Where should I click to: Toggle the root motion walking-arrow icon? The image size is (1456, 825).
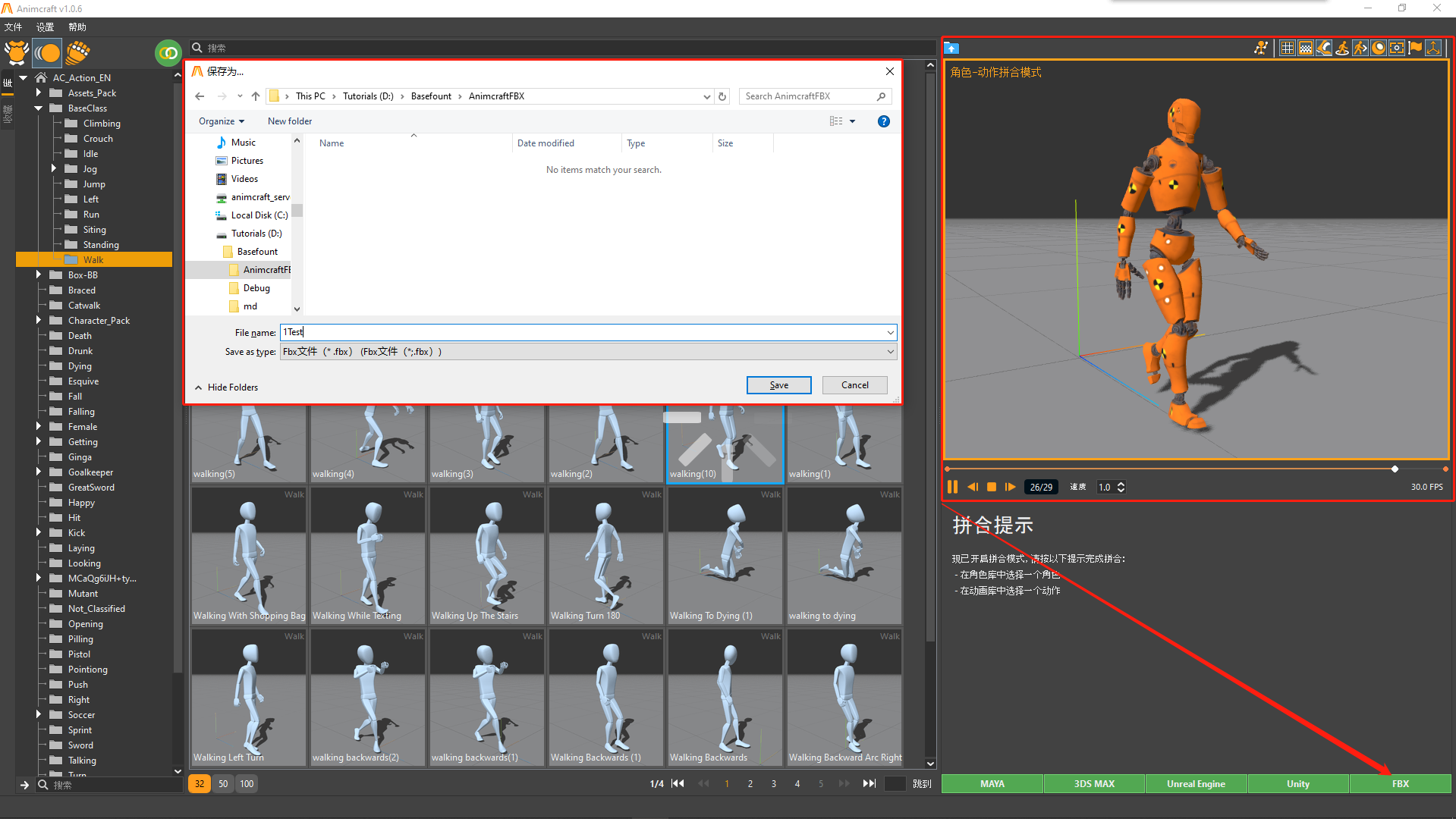[x=1360, y=48]
